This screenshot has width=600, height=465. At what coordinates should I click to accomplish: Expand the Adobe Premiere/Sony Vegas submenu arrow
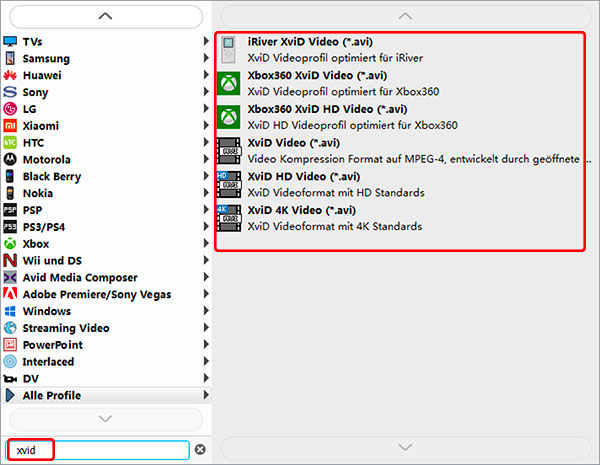pyautogui.click(x=206, y=294)
